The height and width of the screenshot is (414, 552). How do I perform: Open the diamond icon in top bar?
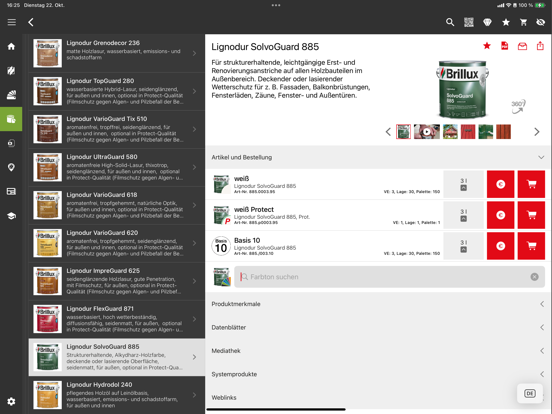487,22
